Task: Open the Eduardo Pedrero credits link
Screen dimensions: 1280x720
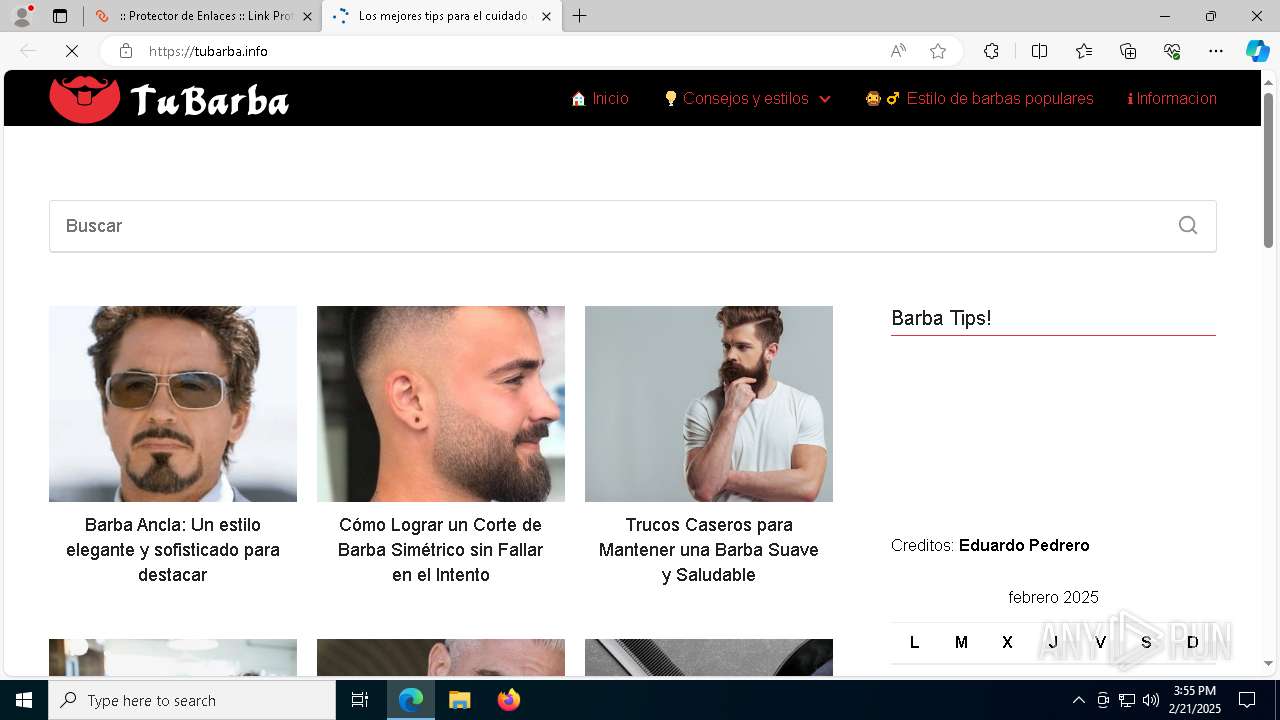Action: click(1024, 545)
